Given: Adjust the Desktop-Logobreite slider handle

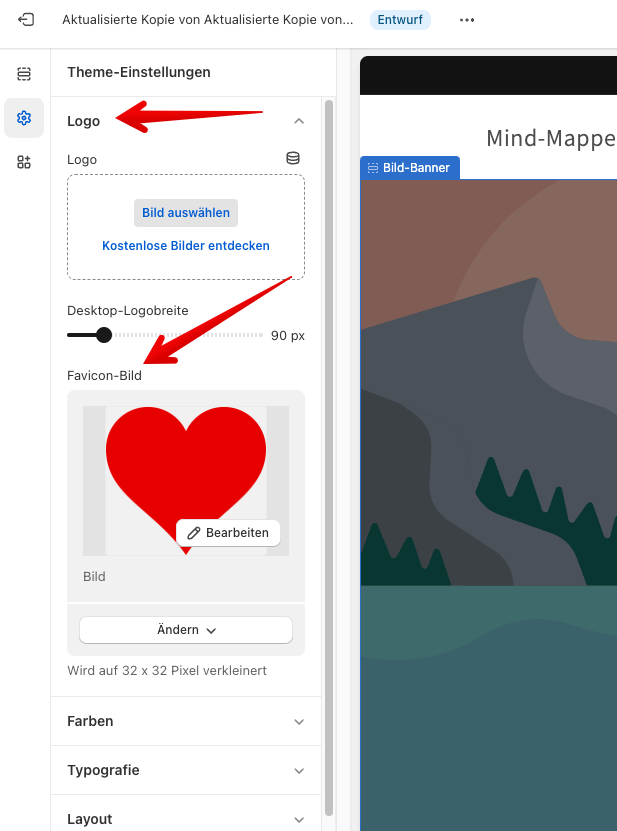Looking at the screenshot, I should click(104, 335).
